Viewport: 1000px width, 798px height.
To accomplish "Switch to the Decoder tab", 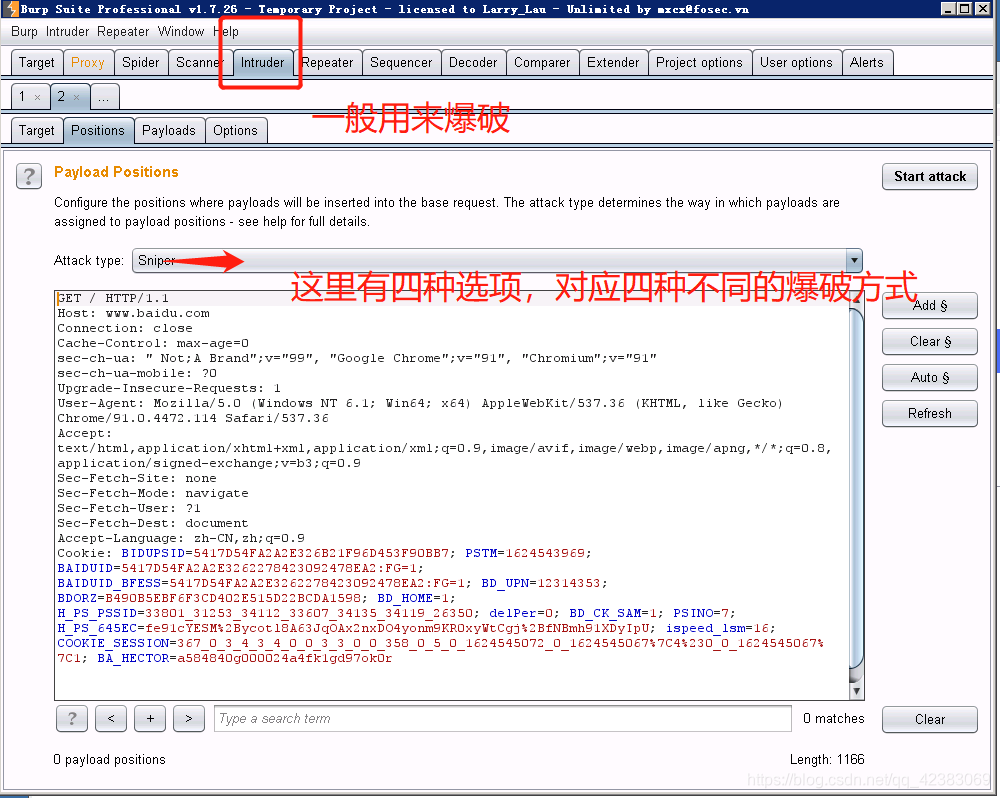I will tap(473, 63).
